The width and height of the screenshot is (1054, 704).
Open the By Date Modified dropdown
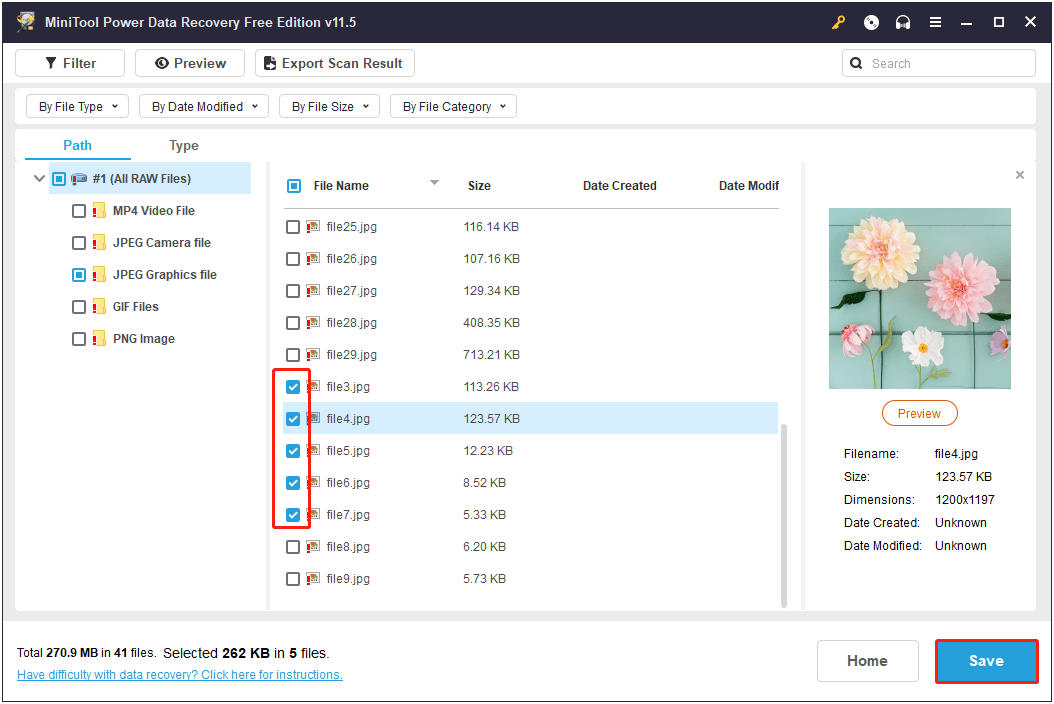point(203,105)
